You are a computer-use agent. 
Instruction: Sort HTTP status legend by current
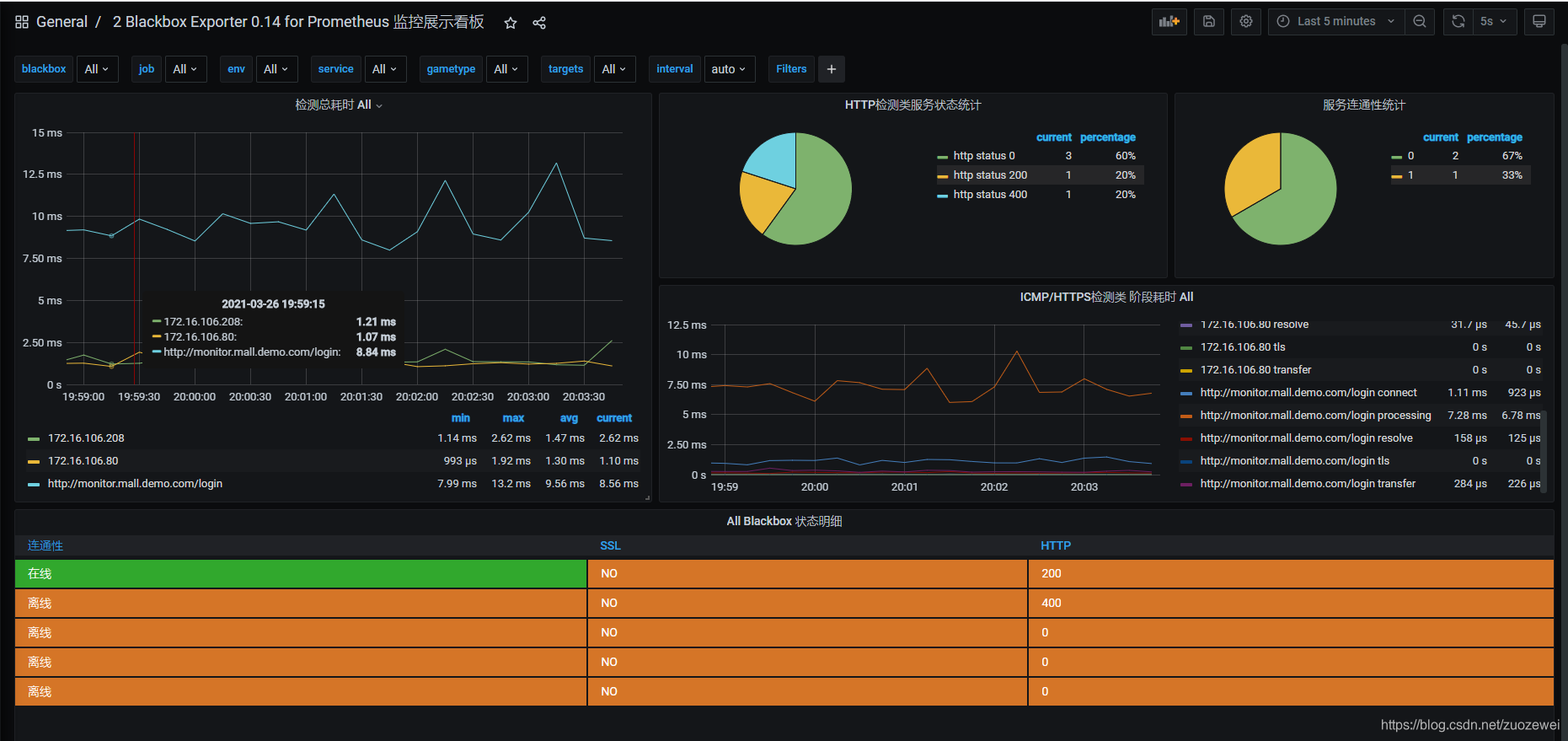pyautogui.click(x=1054, y=137)
